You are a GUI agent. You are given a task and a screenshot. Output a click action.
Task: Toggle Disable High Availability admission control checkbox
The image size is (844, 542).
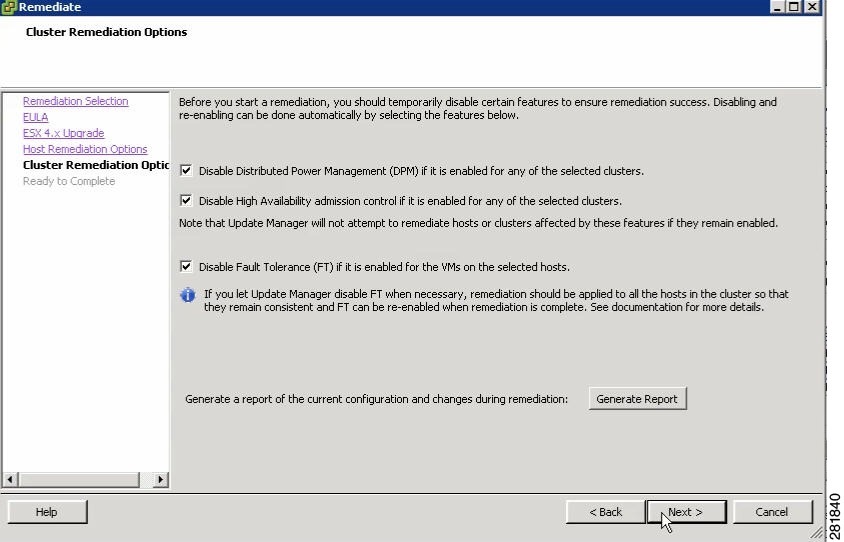pyautogui.click(x=186, y=201)
